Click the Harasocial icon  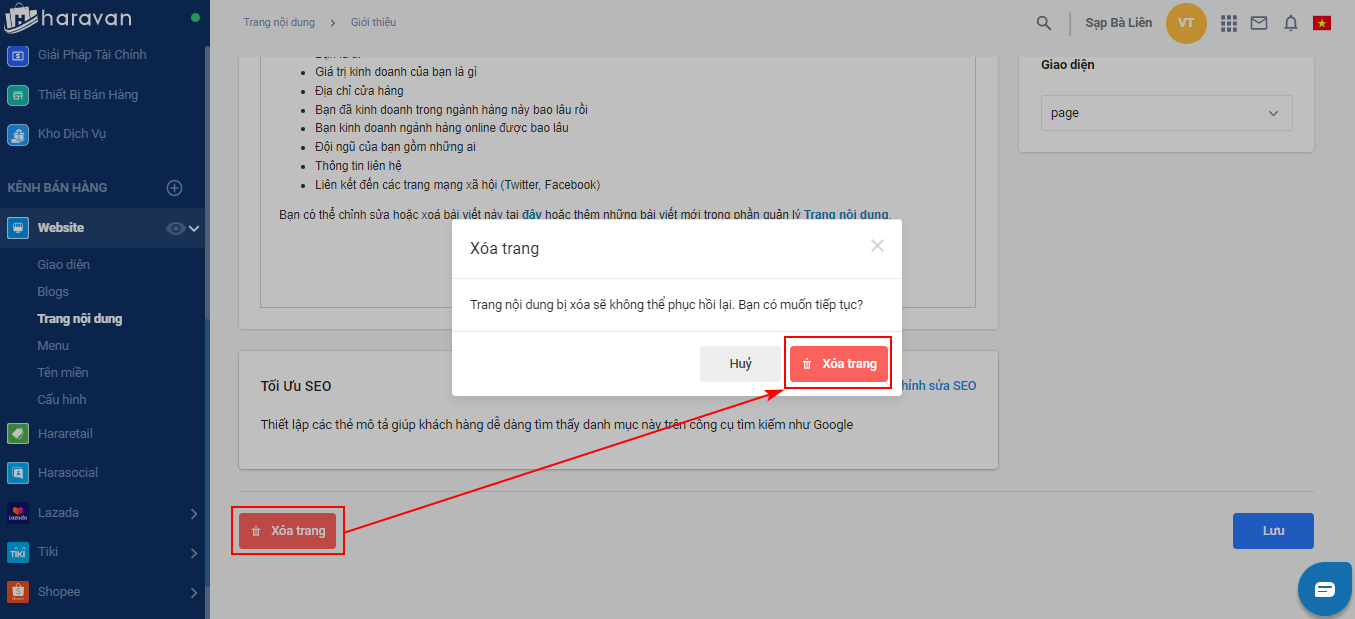[x=17, y=473]
